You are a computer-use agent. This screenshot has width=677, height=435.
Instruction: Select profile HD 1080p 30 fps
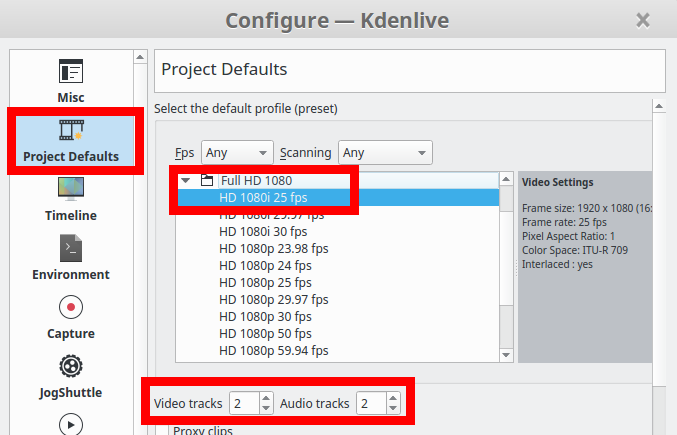click(265, 317)
